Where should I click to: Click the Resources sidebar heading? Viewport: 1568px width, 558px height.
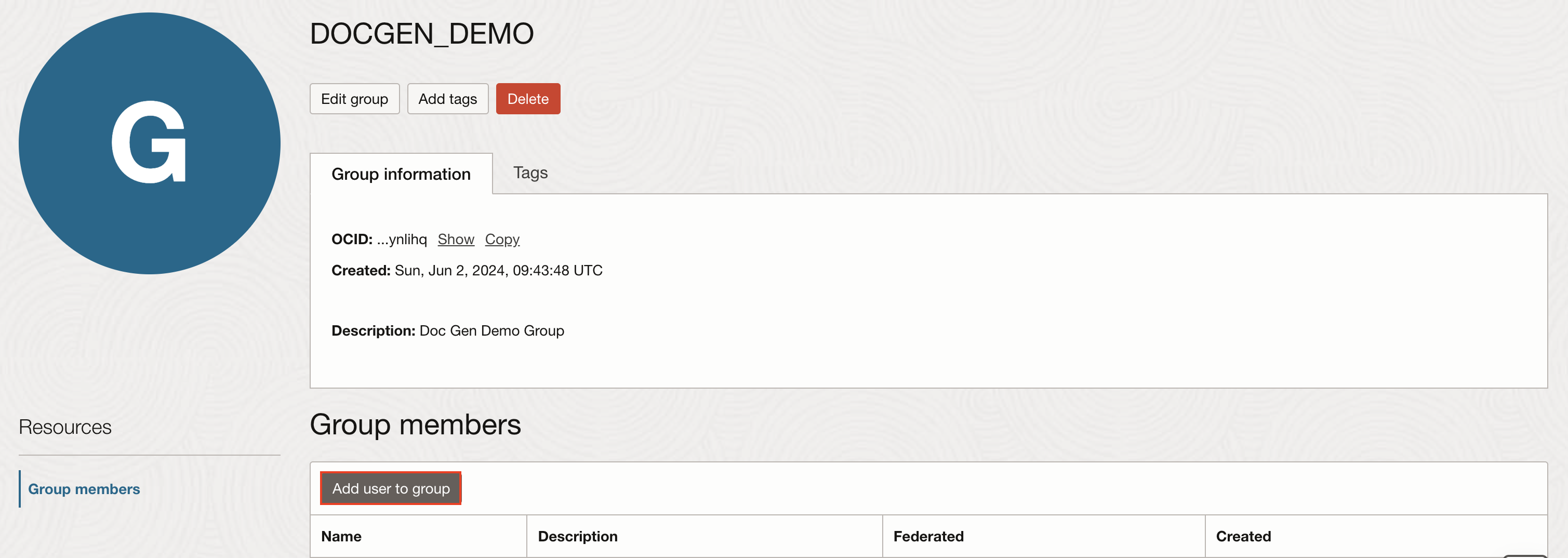(64, 427)
